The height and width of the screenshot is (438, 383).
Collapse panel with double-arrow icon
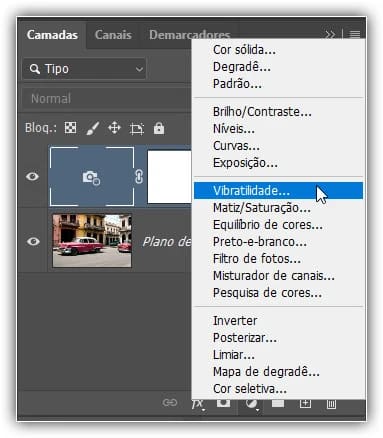pyautogui.click(x=330, y=34)
